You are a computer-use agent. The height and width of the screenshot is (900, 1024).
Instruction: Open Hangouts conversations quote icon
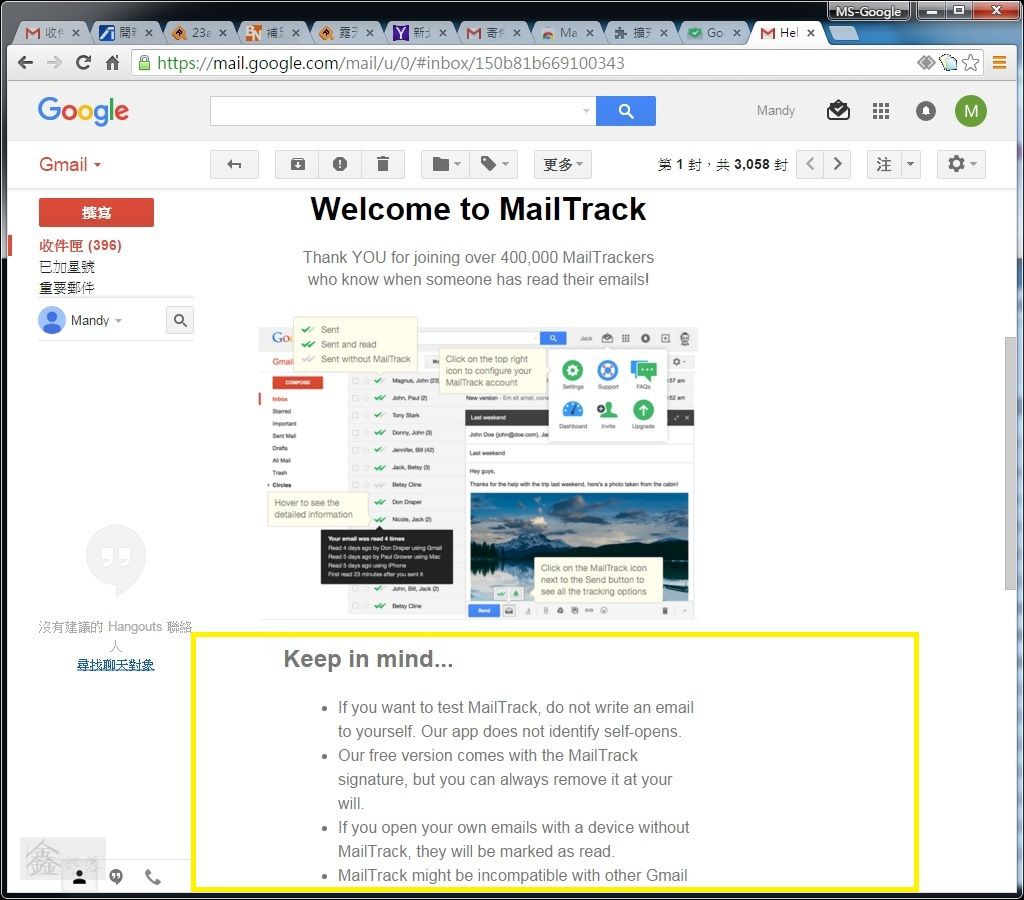point(116,876)
